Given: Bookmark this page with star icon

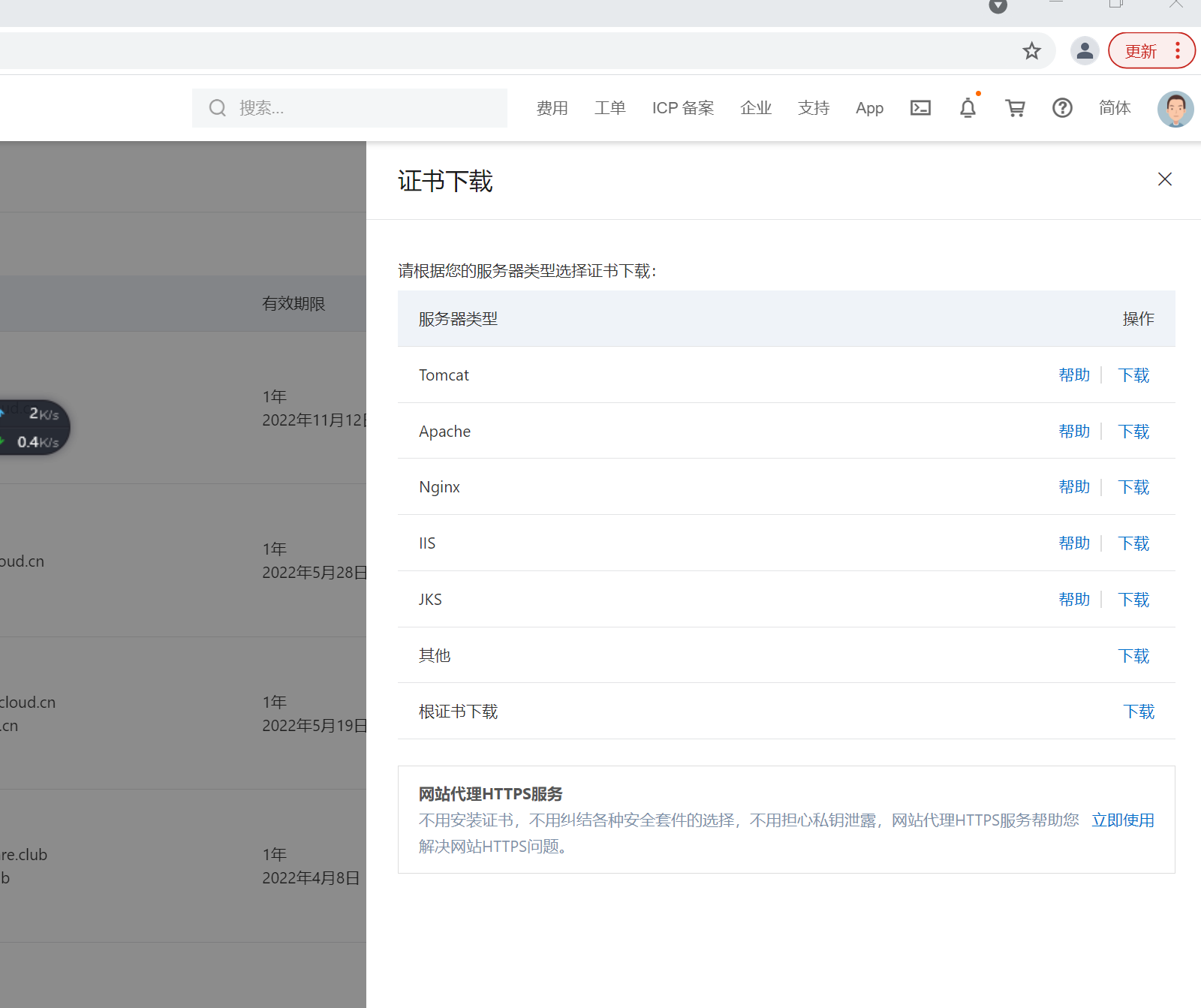Looking at the screenshot, I should coord(1031,50).
